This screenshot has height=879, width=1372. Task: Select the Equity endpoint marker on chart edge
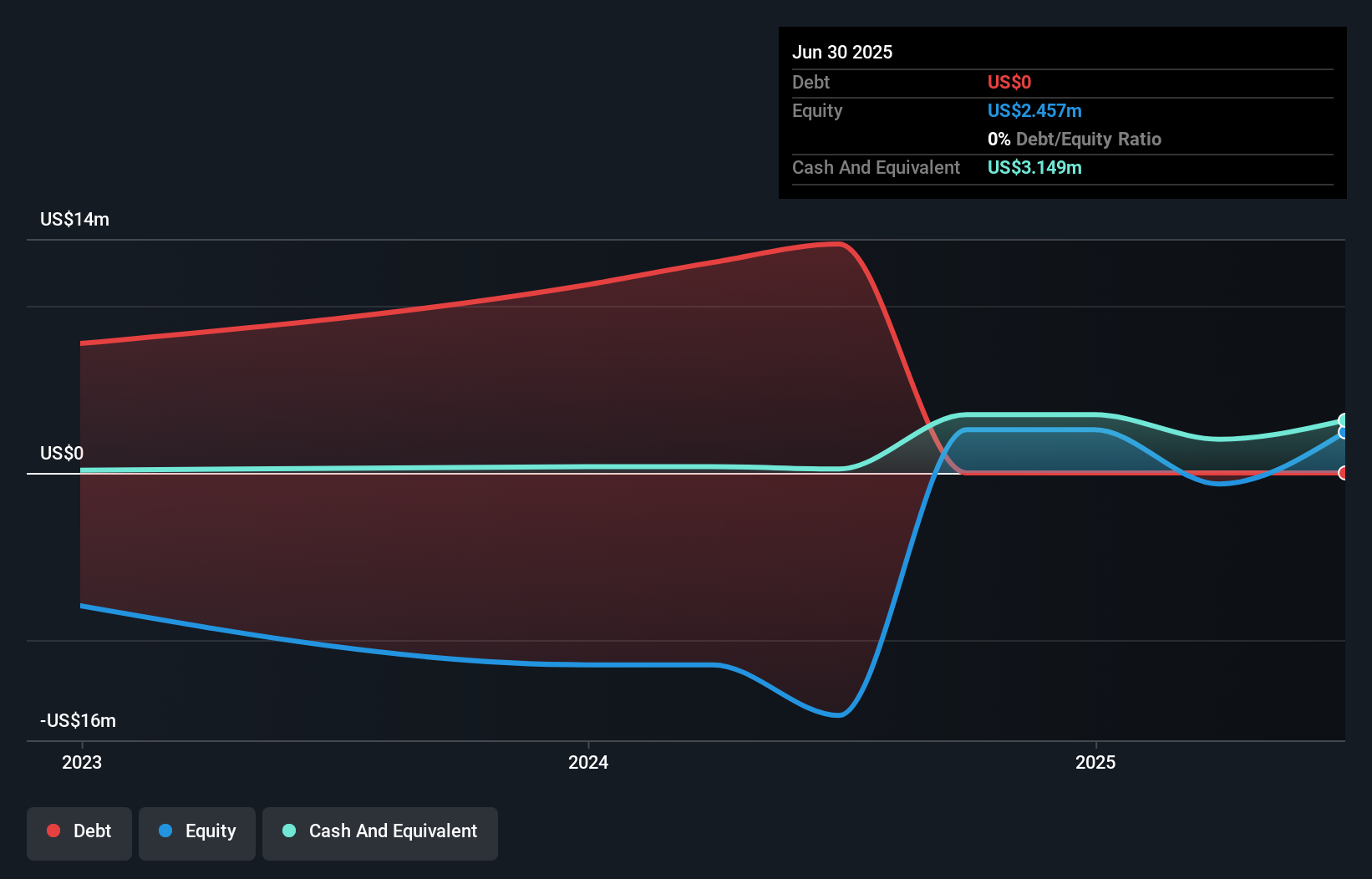1344,433
